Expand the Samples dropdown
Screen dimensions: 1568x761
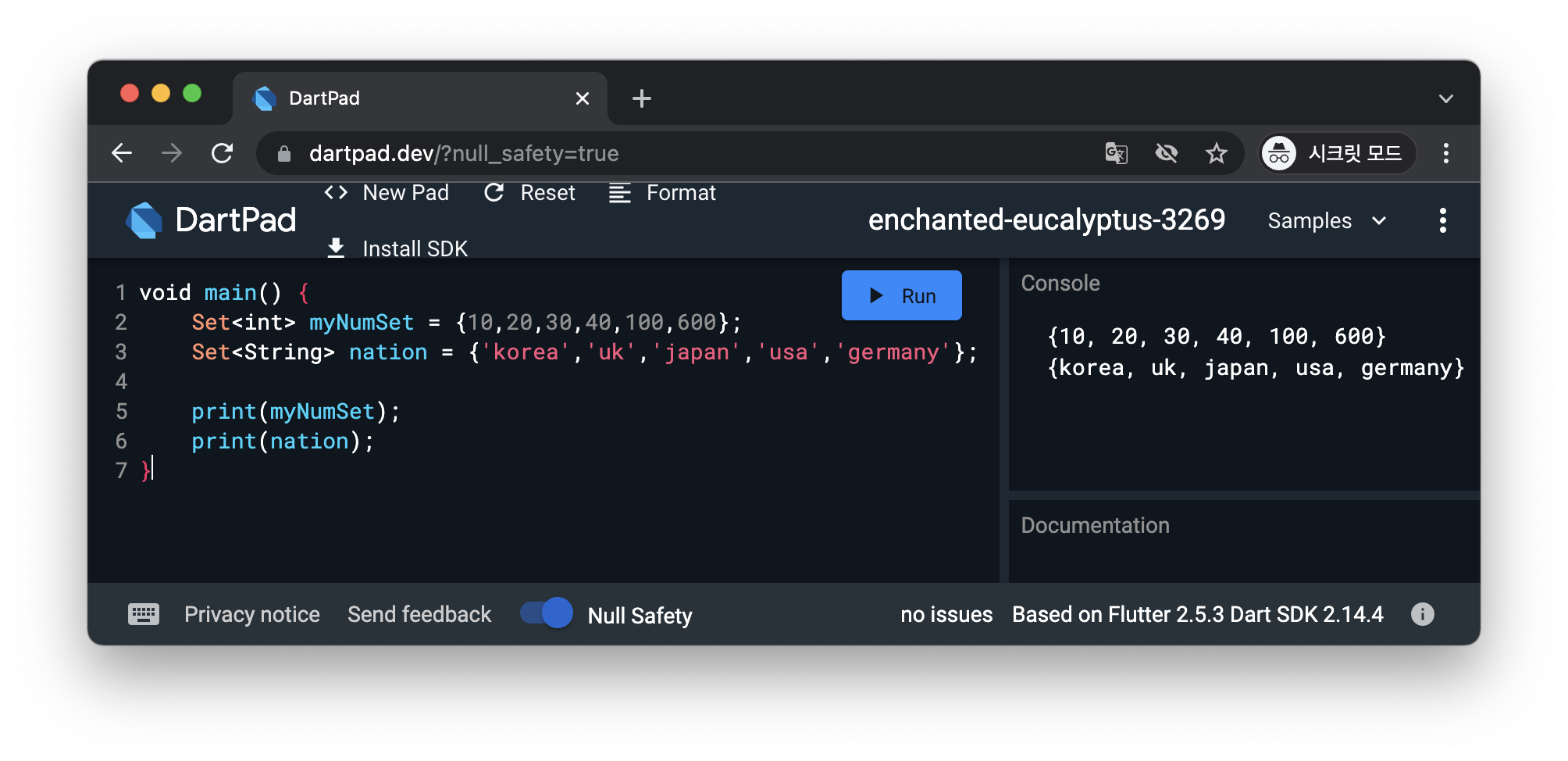(x=1327, y=221)
